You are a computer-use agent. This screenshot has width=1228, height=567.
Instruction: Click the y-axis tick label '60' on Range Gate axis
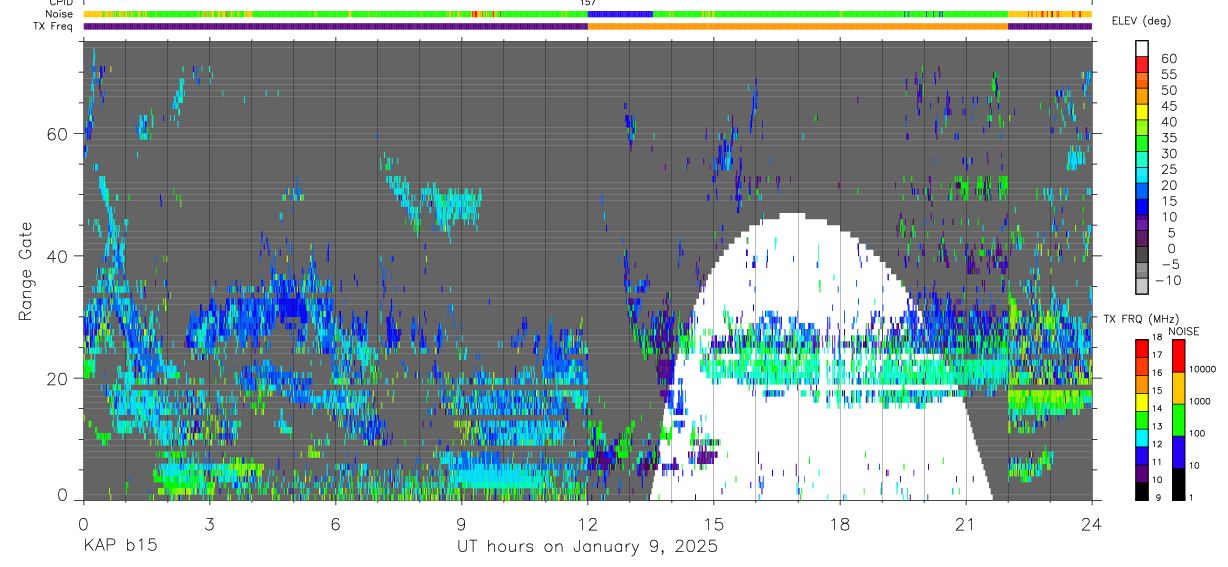tap(58, 134)
